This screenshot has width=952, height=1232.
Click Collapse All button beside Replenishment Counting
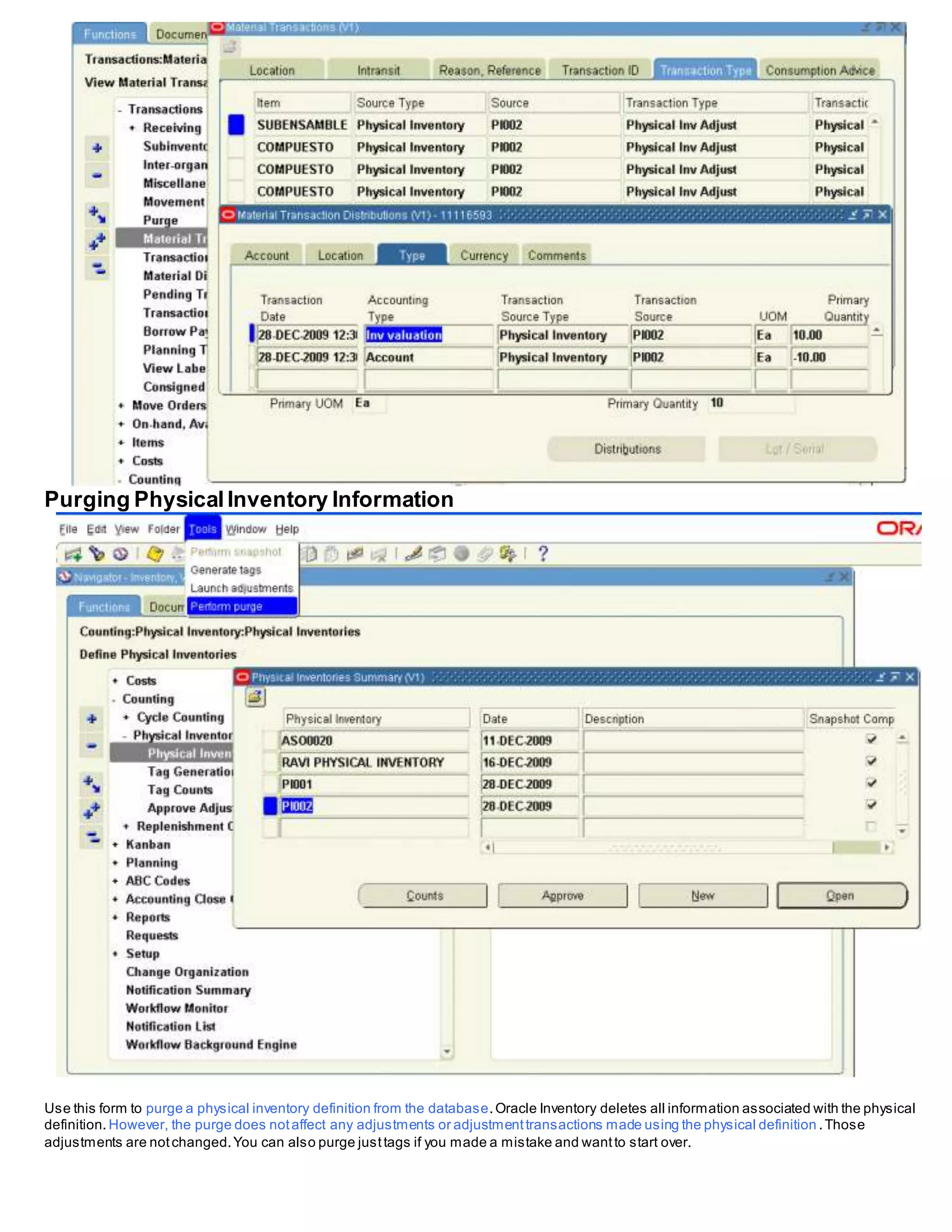[x=92, y=839]
